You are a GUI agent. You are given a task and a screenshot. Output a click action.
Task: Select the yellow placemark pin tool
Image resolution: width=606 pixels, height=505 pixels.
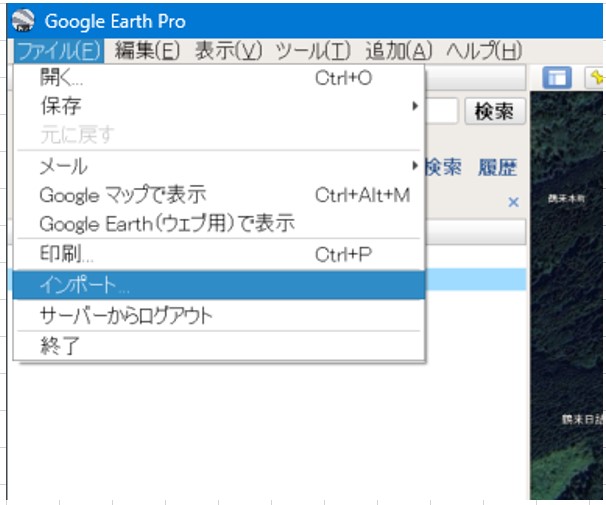click(x=596, y=78)
